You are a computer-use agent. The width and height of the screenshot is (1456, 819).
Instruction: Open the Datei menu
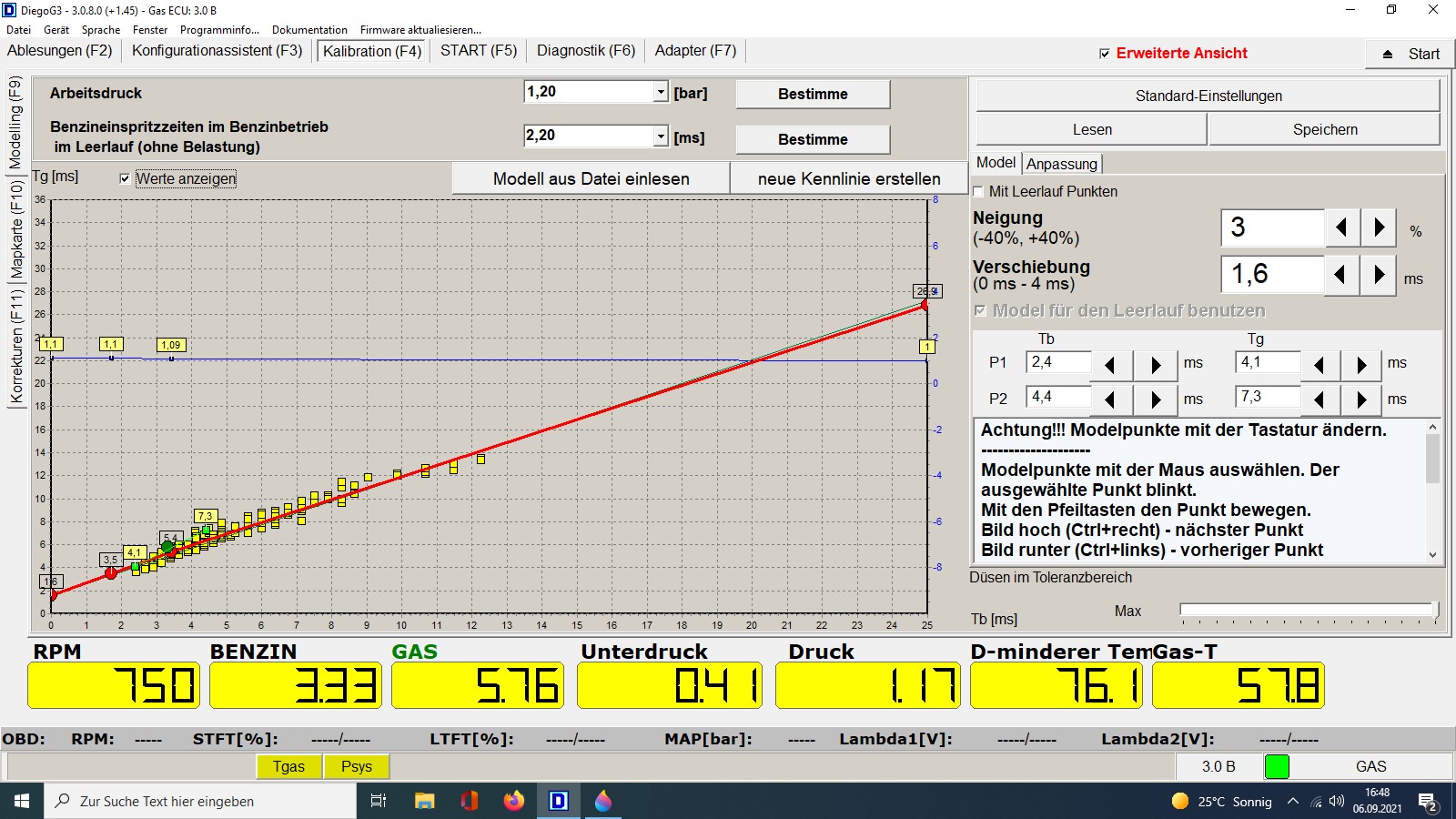pos(18,30)
